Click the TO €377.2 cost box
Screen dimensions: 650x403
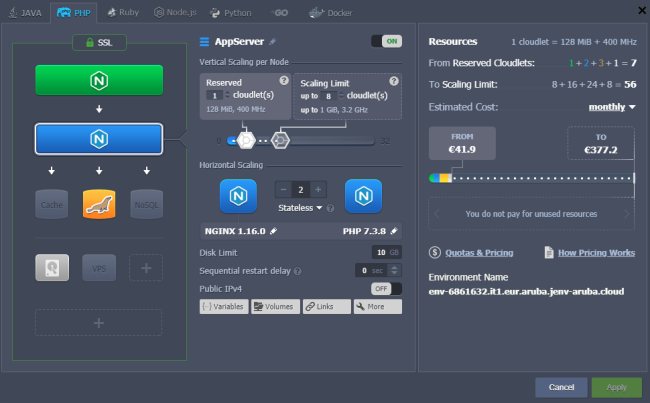point(601,143)
